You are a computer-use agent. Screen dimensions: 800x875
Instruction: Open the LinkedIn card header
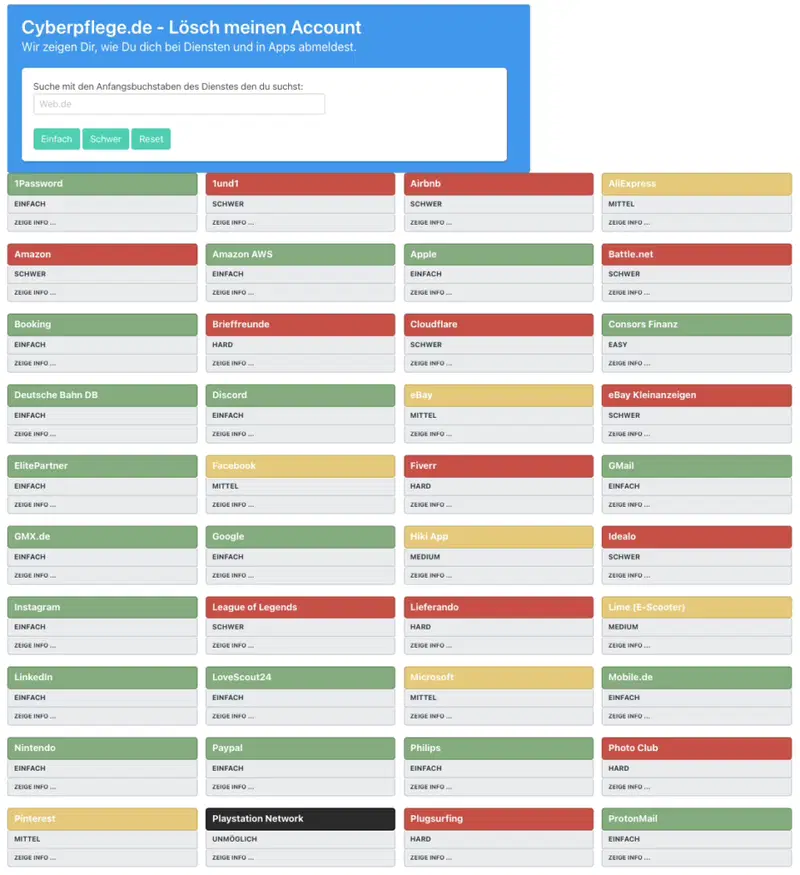(102, 677)
